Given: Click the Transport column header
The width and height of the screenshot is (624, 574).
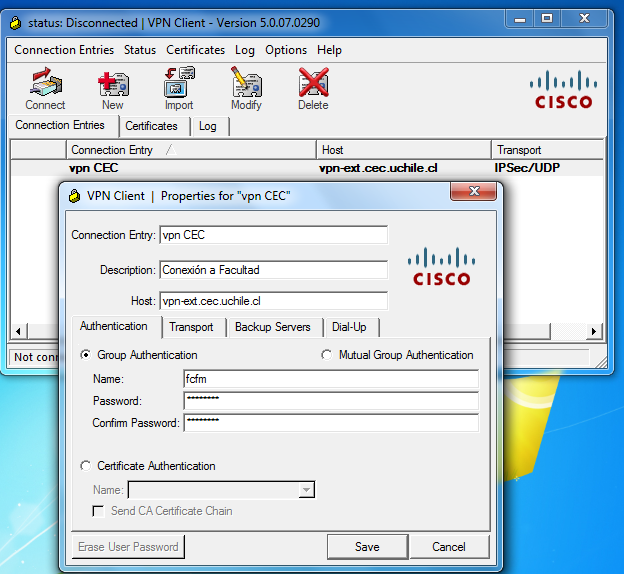Looking at the screenshot, I should [548, 150].
